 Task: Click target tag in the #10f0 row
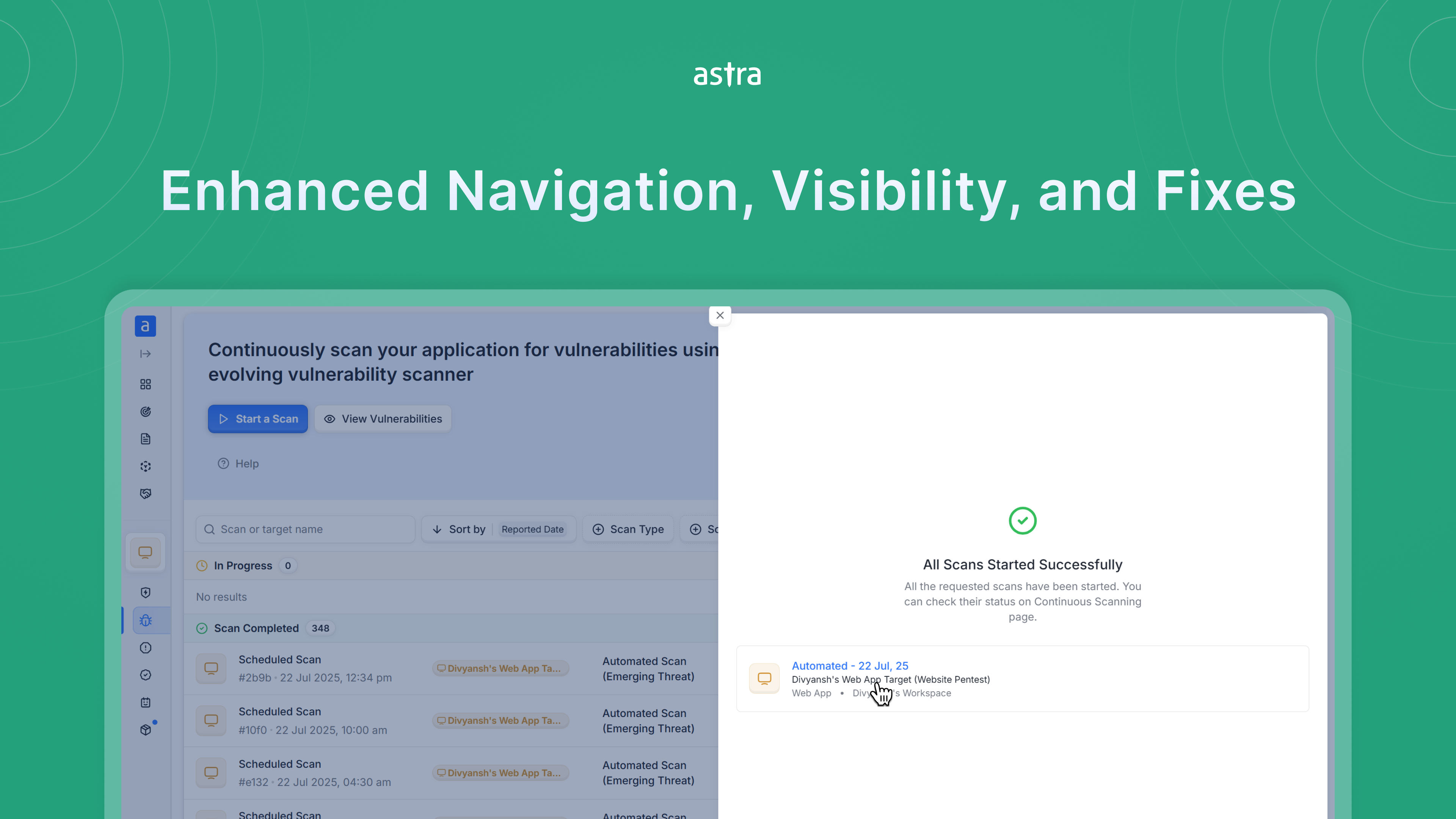click(500, 721)
